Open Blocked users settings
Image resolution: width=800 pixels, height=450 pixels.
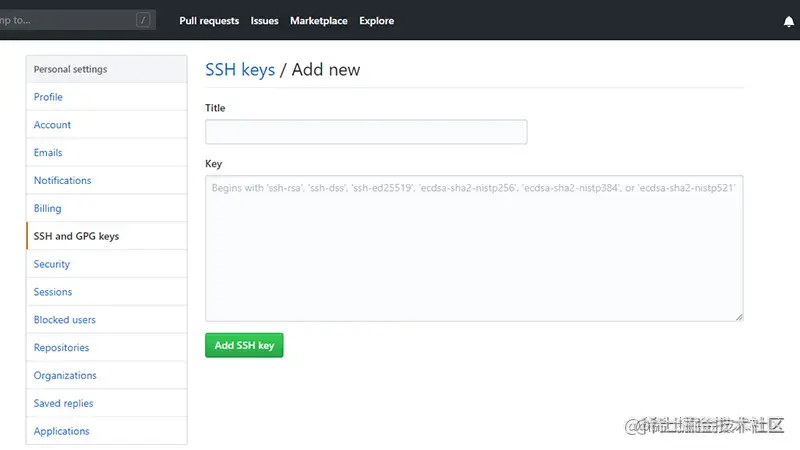tap(107, 319)
